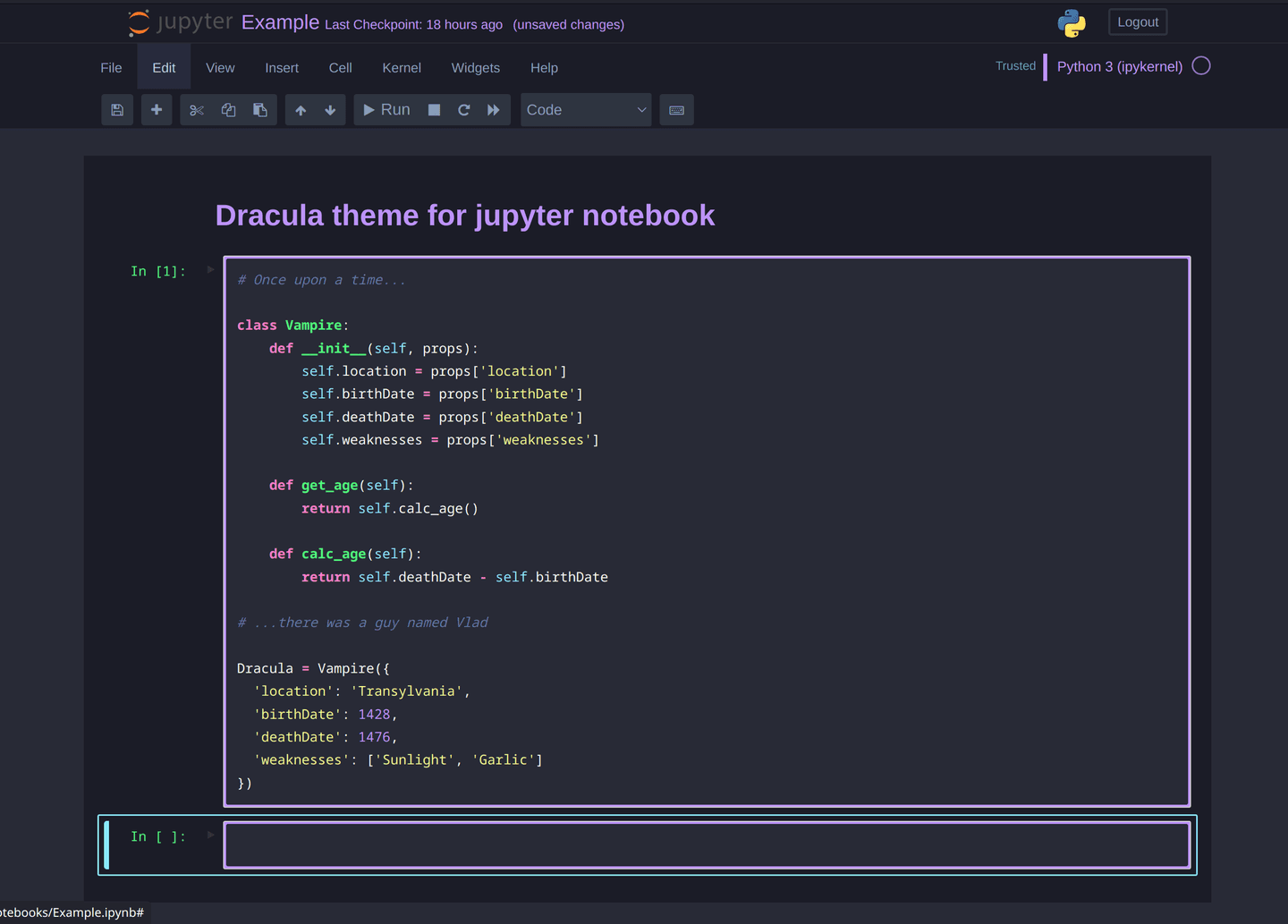This screenshot has width=1288, height=924.
Task: Interrupt the kernel with the stop icon
Action: (434, 109)
